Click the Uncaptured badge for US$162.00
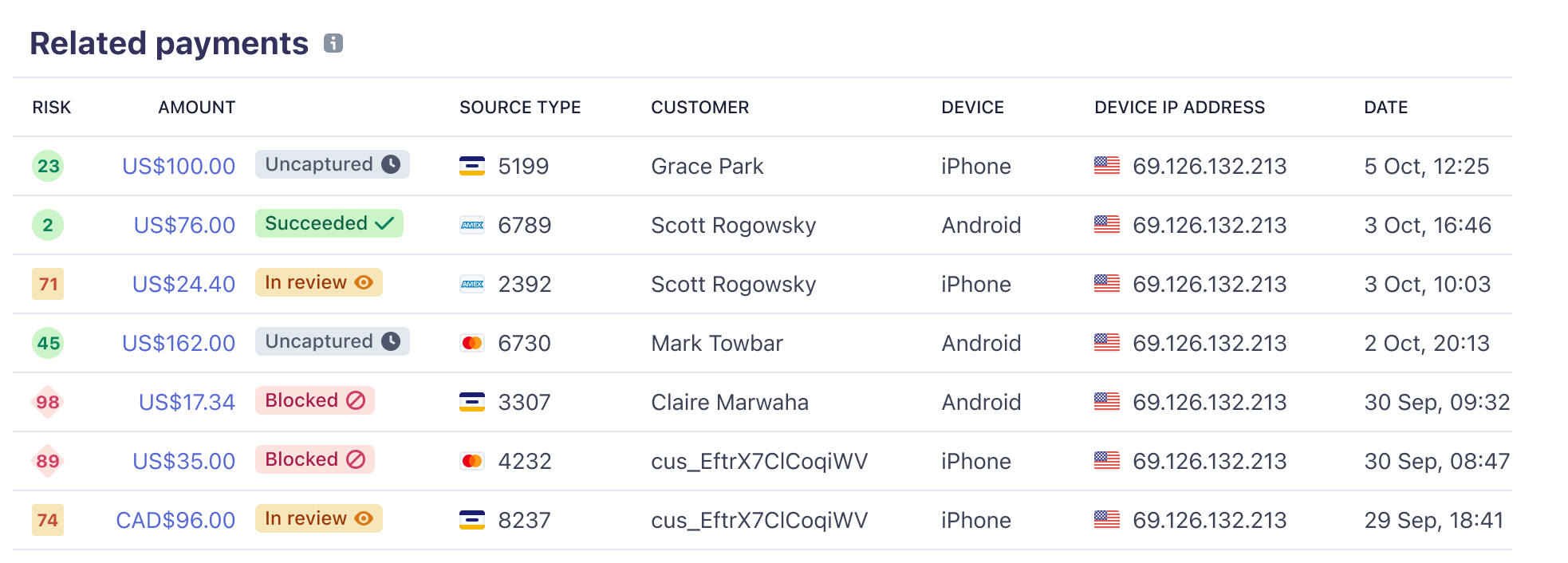The width and height of the screenshot is (1568, 563). (332, 341)
